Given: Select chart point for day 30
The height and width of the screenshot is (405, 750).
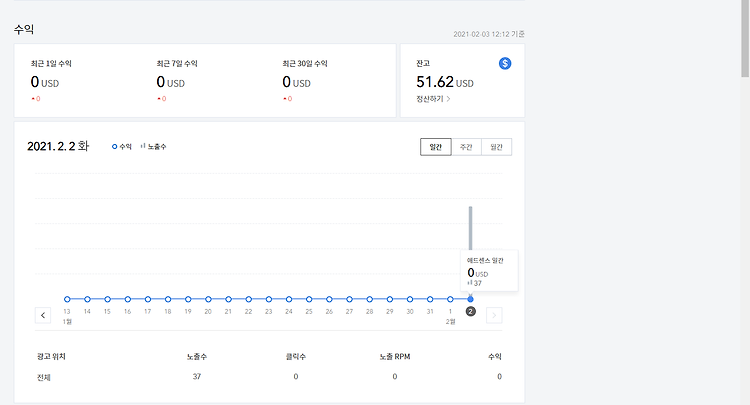Looking at the screenshot, I should pos(410,299).
